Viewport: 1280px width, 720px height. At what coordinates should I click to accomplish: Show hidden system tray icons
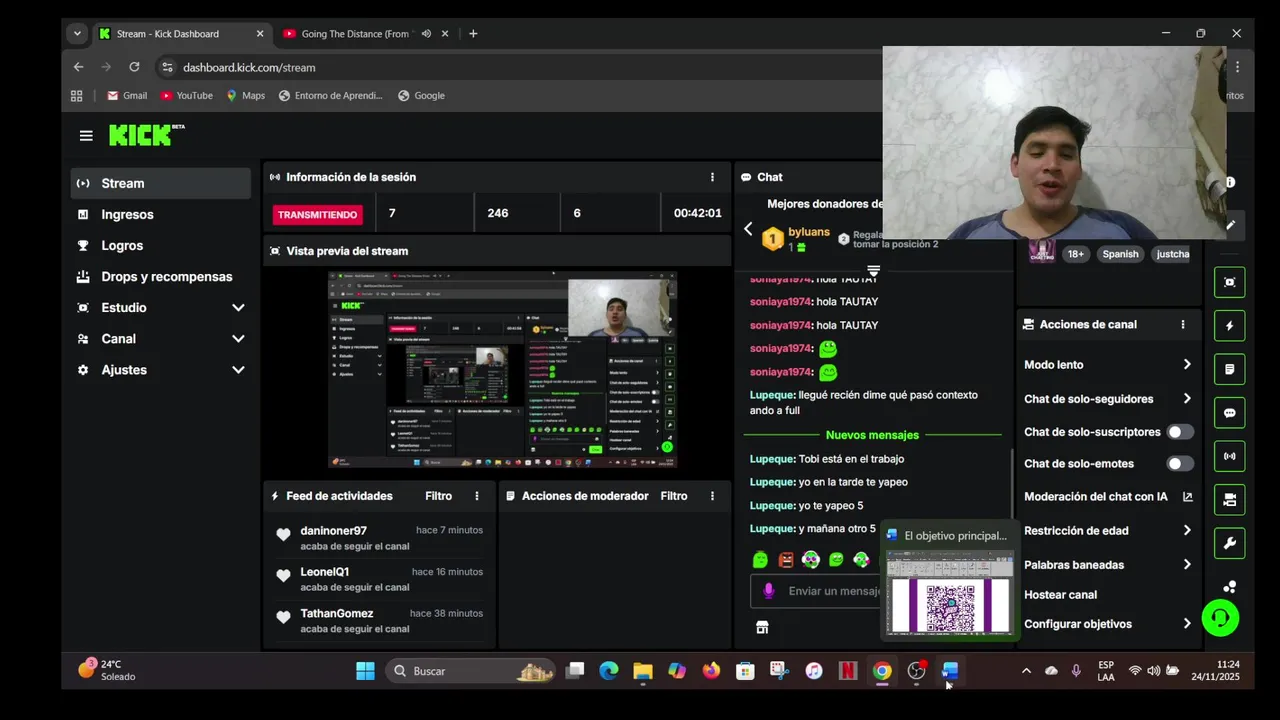pos(1026,671)
